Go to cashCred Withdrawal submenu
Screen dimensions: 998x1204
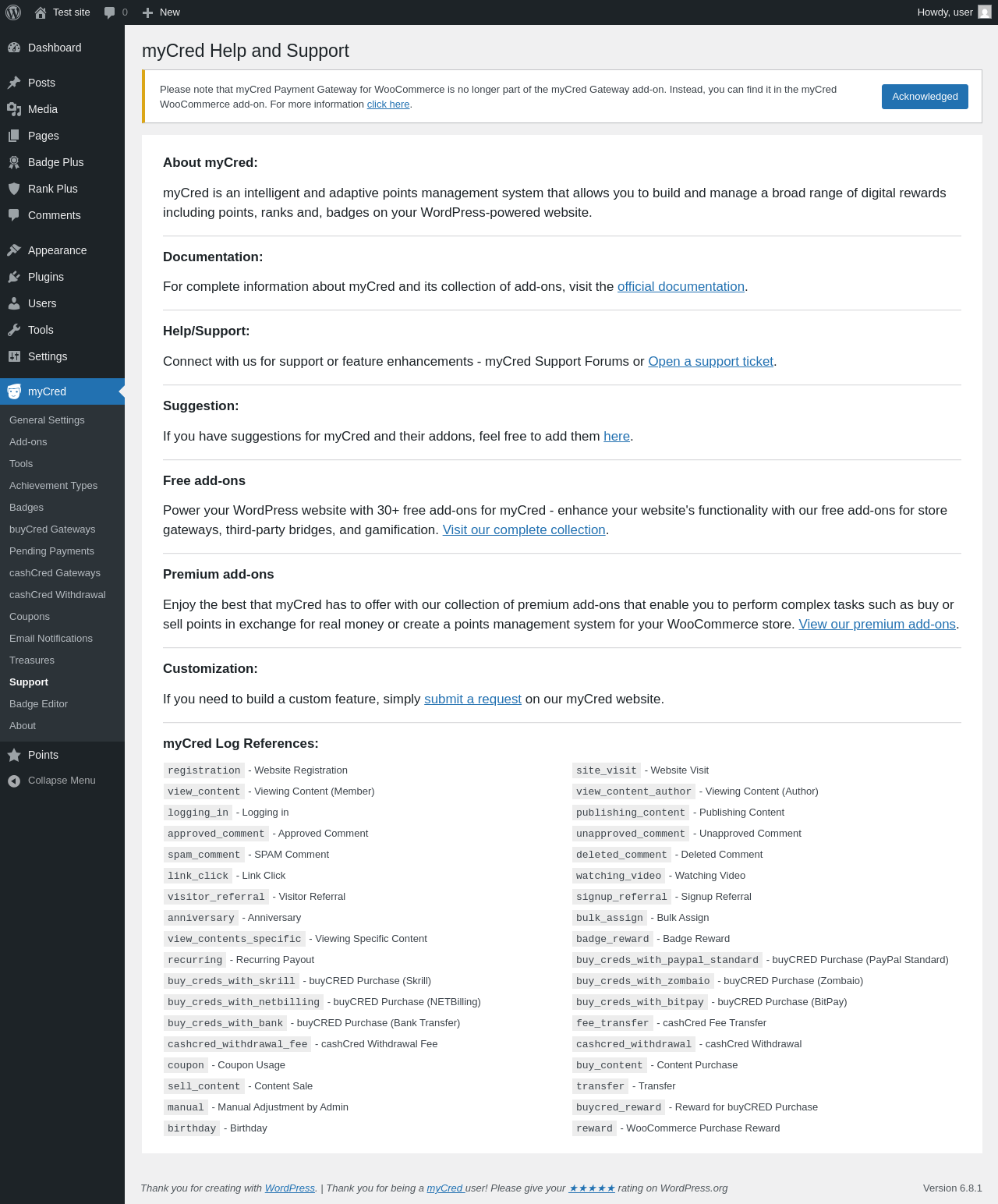(x=58, y=595)
